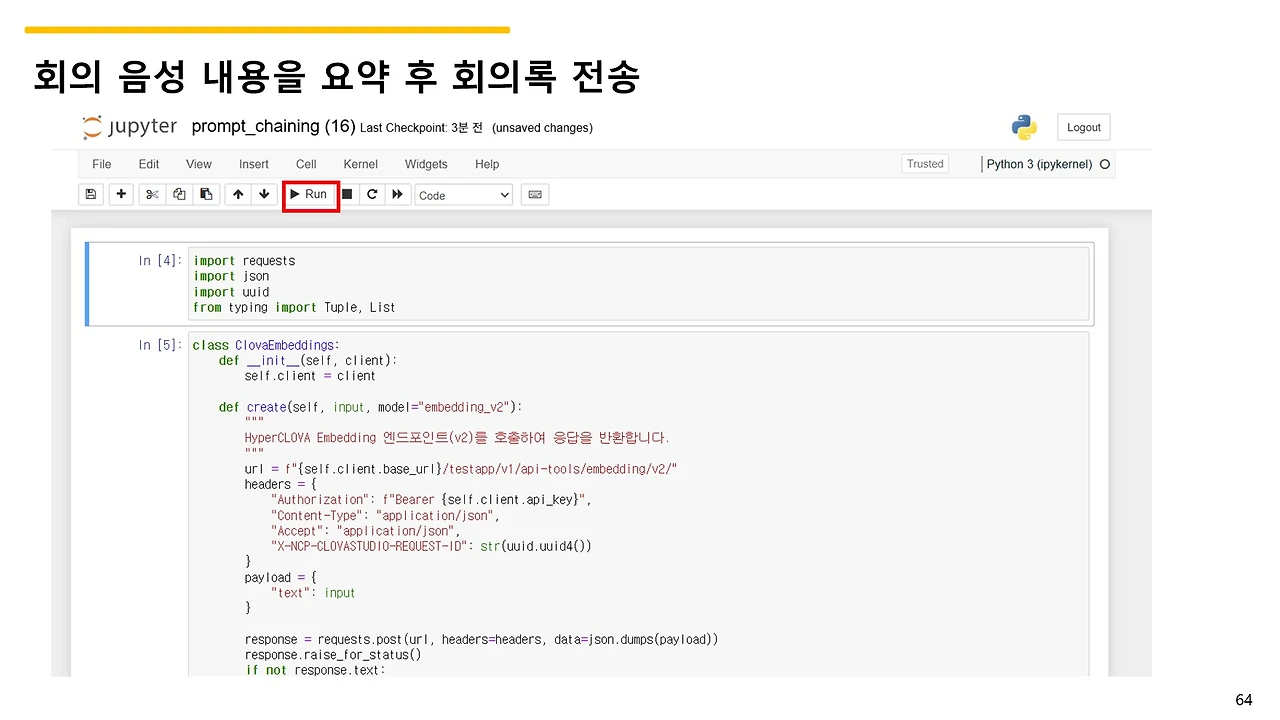Click the "response = requests.post" line

(x=481, y=639)
